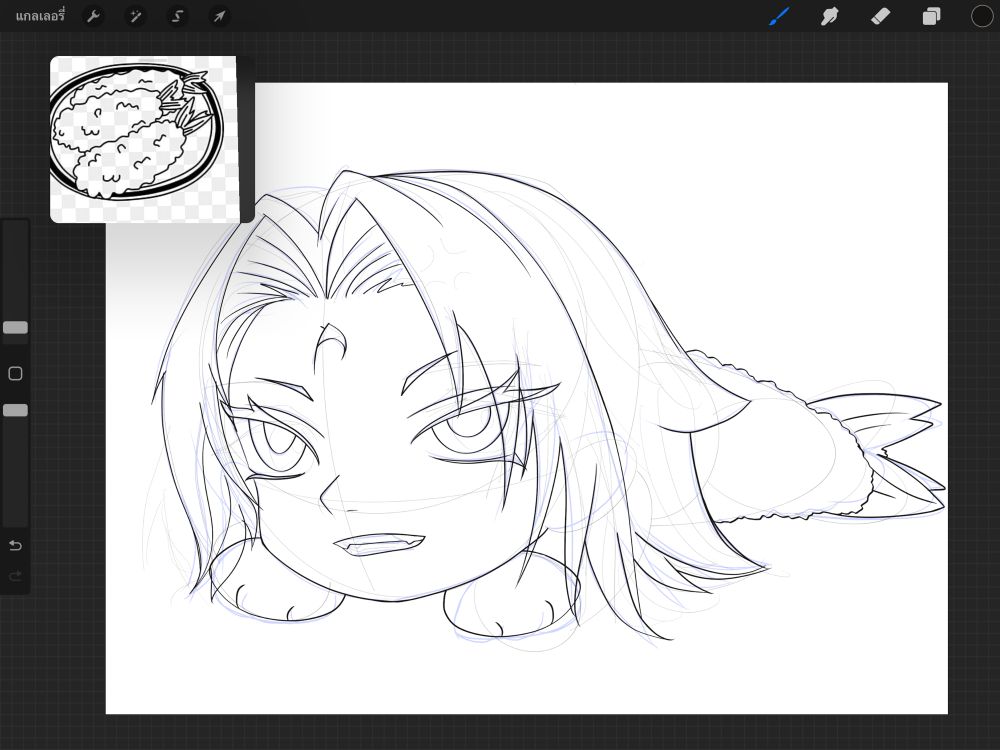Redo the last undone stroke
Image resolution: width=1000 pixels, height=750 pixels.
[x=15, y=577]
